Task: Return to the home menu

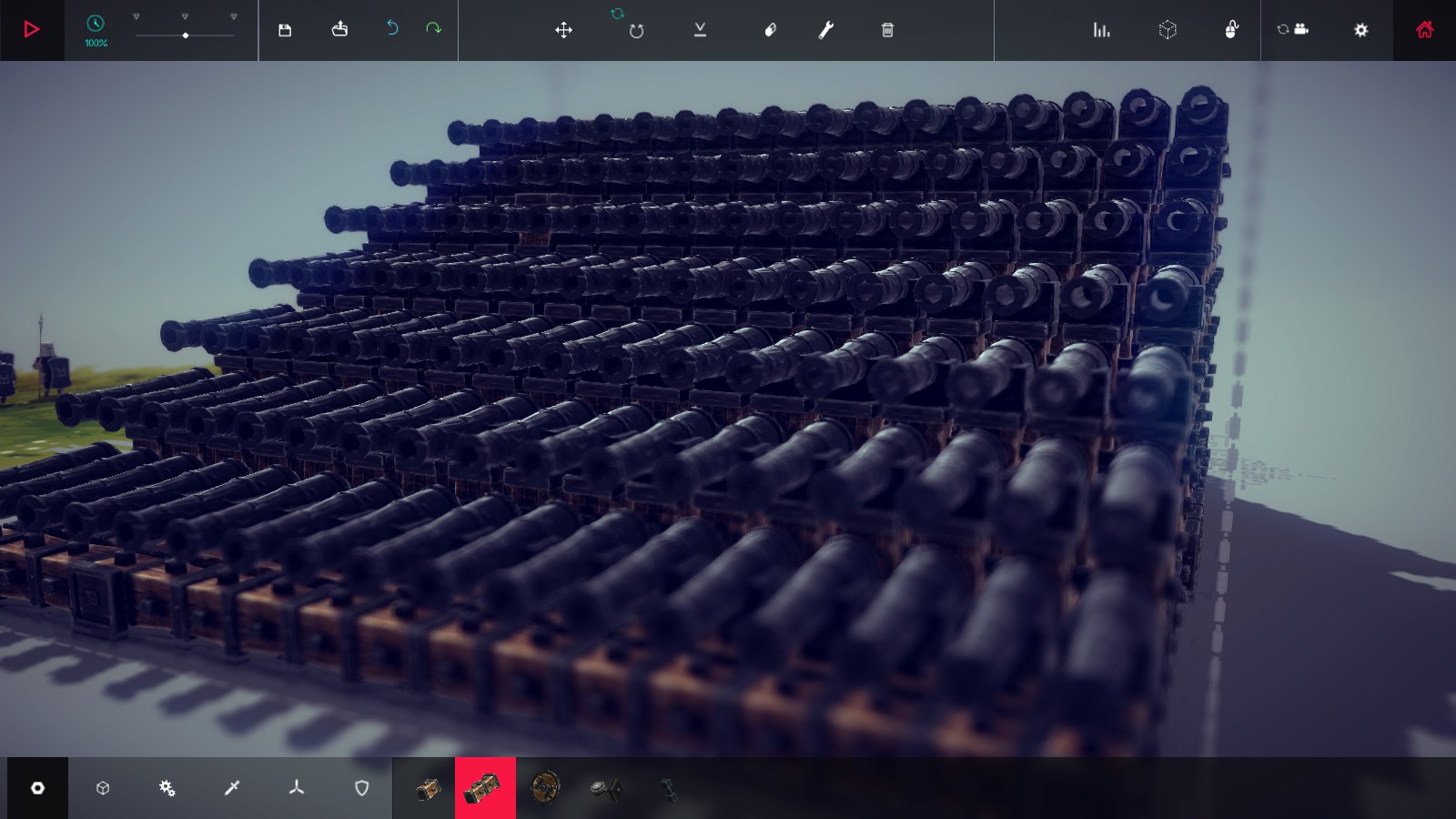Action: [x=1424, y=30]
